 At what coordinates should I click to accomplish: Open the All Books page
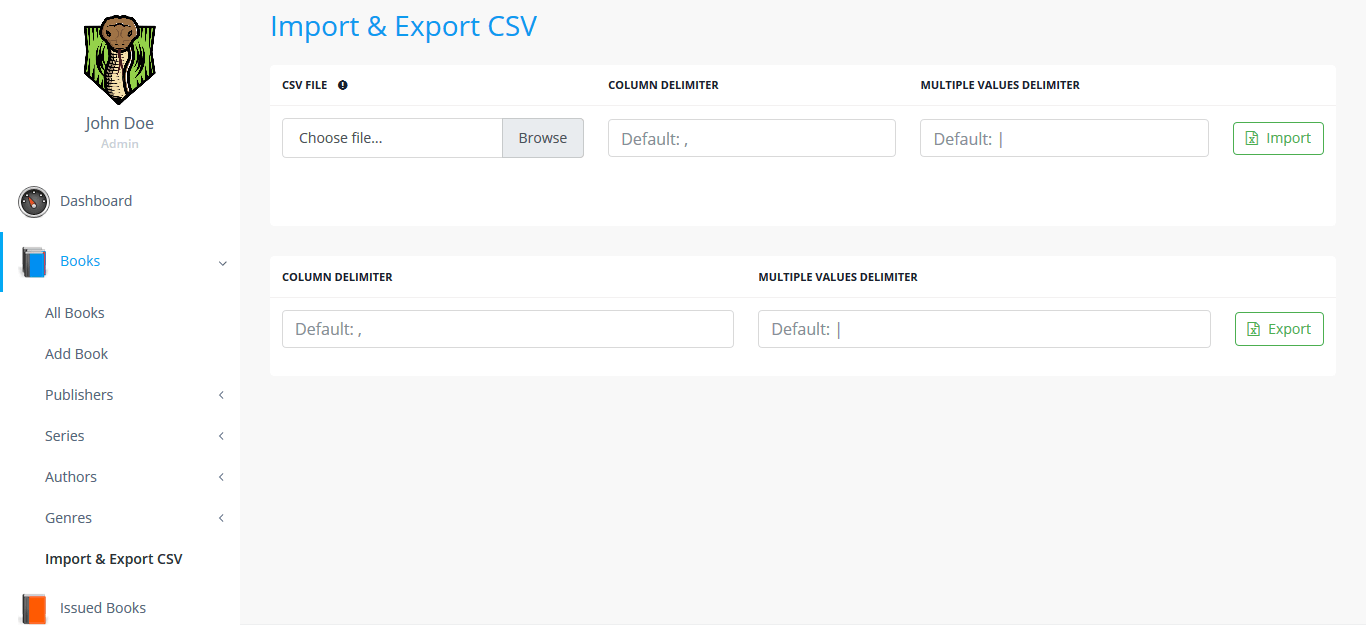coord(75,313)
